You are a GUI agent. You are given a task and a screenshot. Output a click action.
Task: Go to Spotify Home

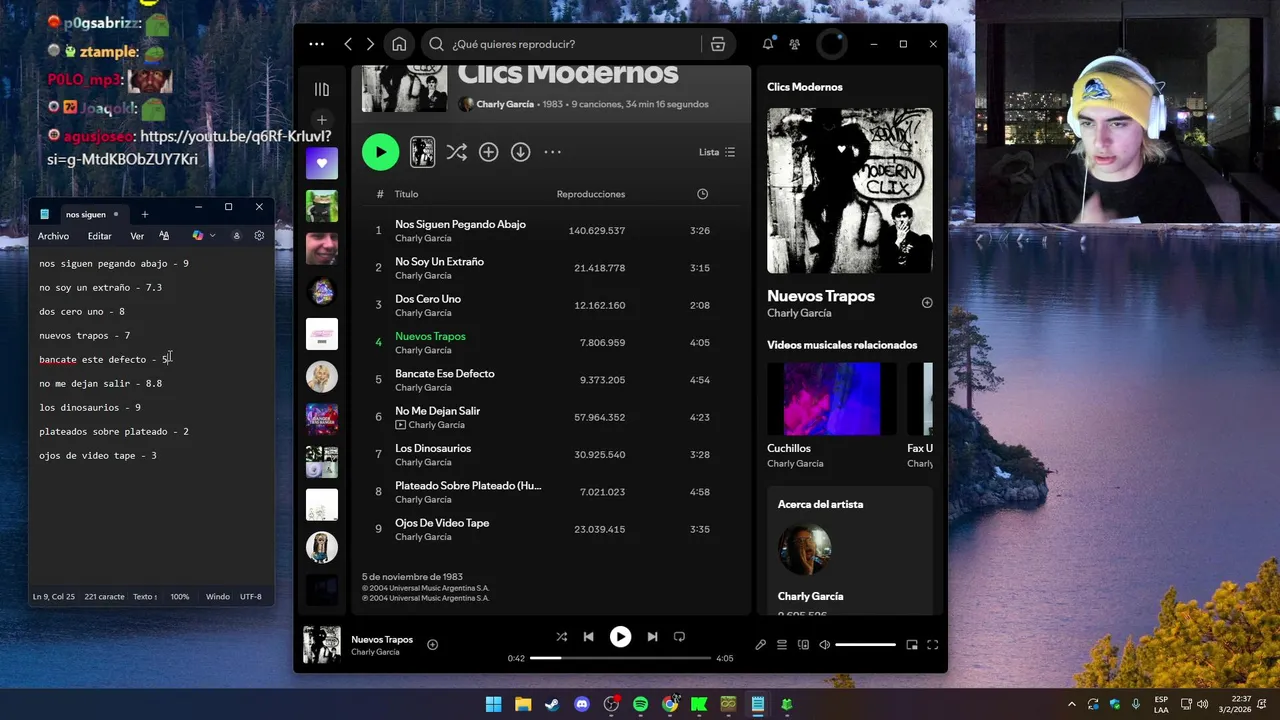(x=399, y=44)
